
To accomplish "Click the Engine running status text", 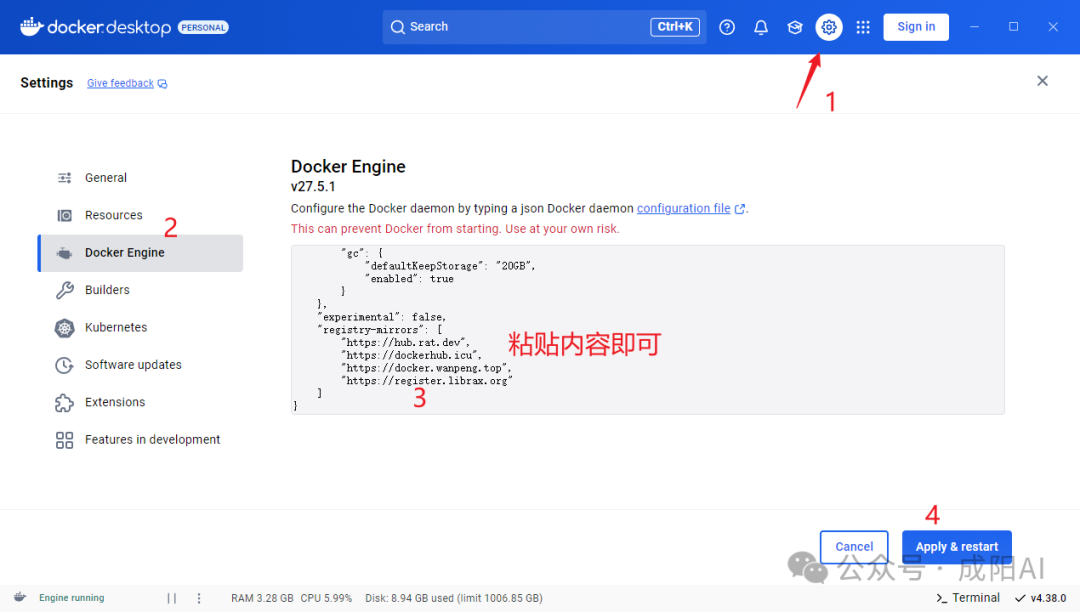I will [72, 598].
